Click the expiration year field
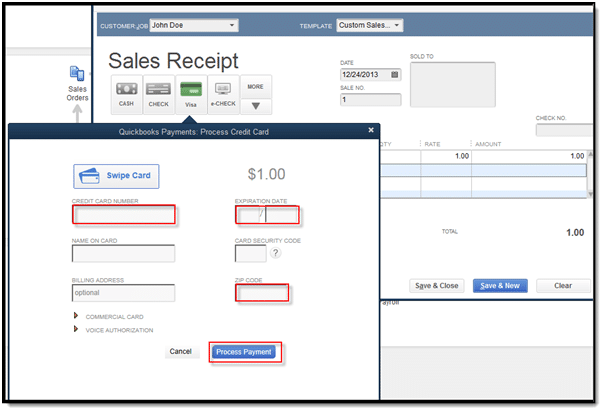 point(282,215)
